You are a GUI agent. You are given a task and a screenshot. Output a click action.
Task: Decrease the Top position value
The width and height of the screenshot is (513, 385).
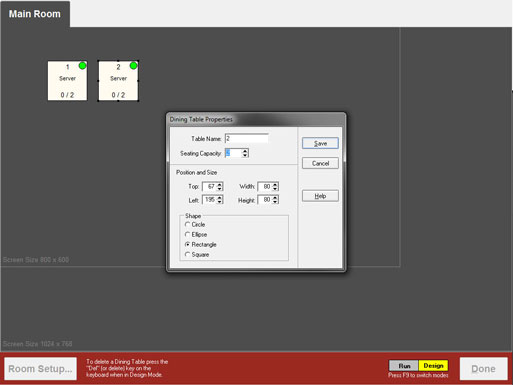coord(219,189)
